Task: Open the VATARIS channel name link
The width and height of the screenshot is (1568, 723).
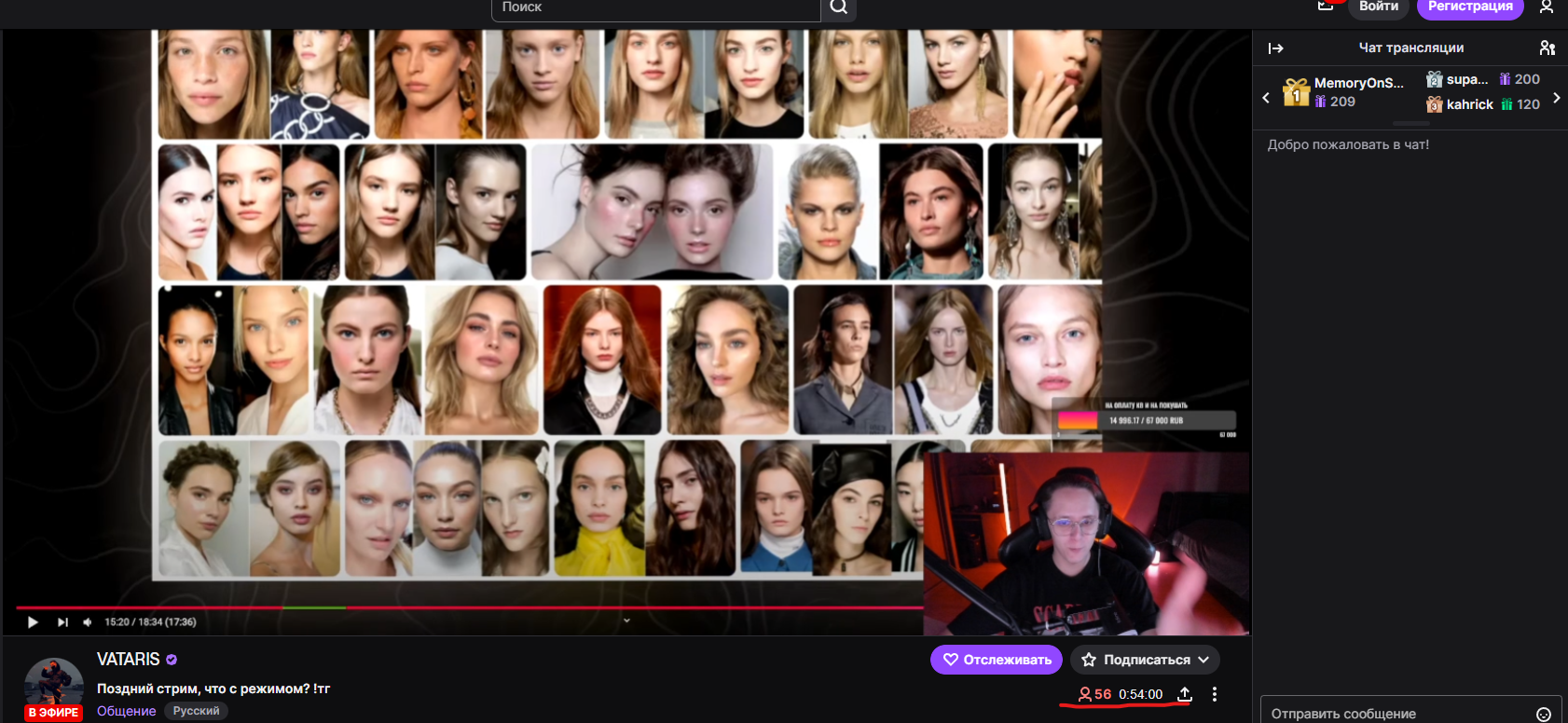Action: (x=129, y=660)
